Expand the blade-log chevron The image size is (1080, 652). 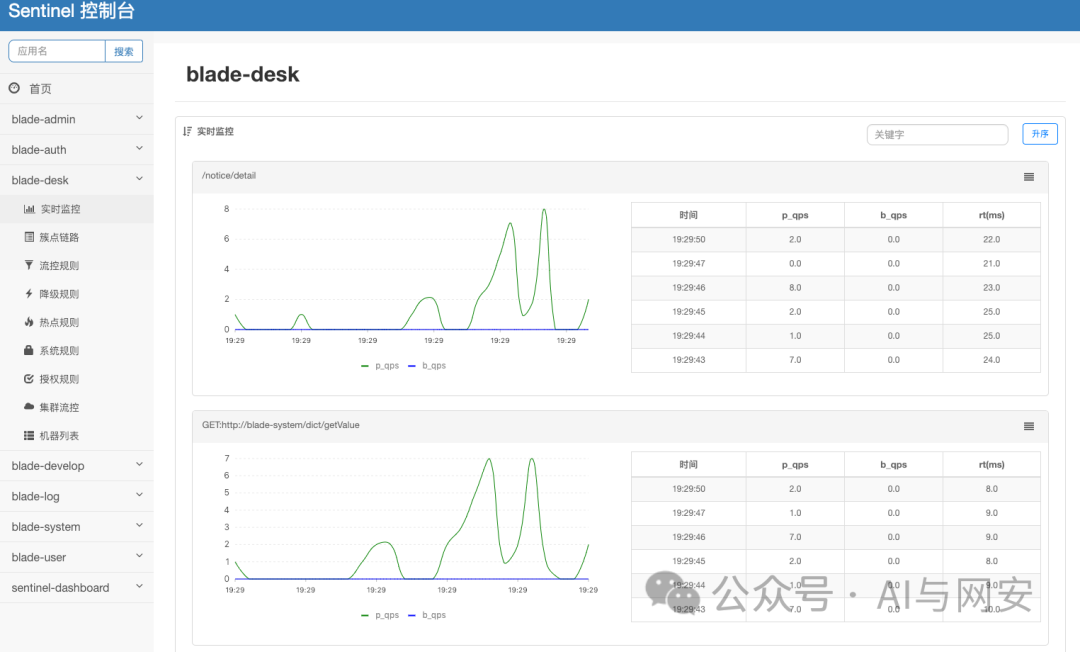point(139,494)
